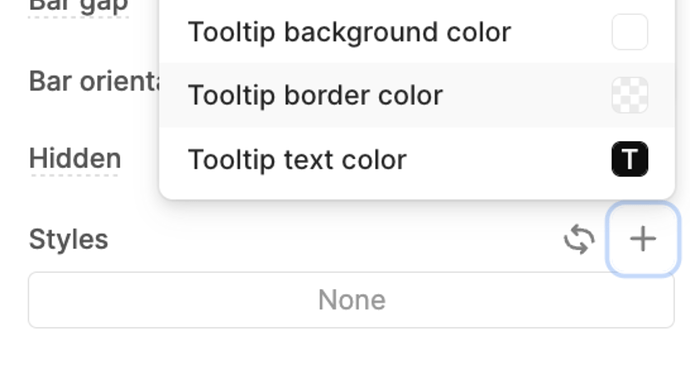Click the word background in the first row
This screenshot has width=690, height=367.
click(x=361, y=33)
